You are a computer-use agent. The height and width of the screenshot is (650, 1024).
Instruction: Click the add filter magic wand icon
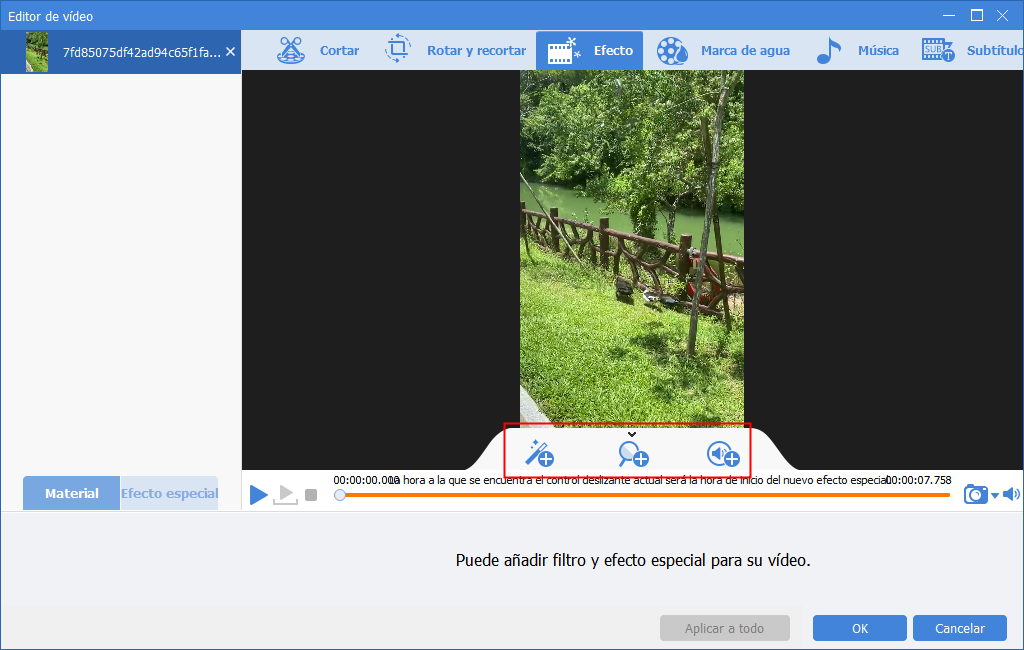[540, 453]
